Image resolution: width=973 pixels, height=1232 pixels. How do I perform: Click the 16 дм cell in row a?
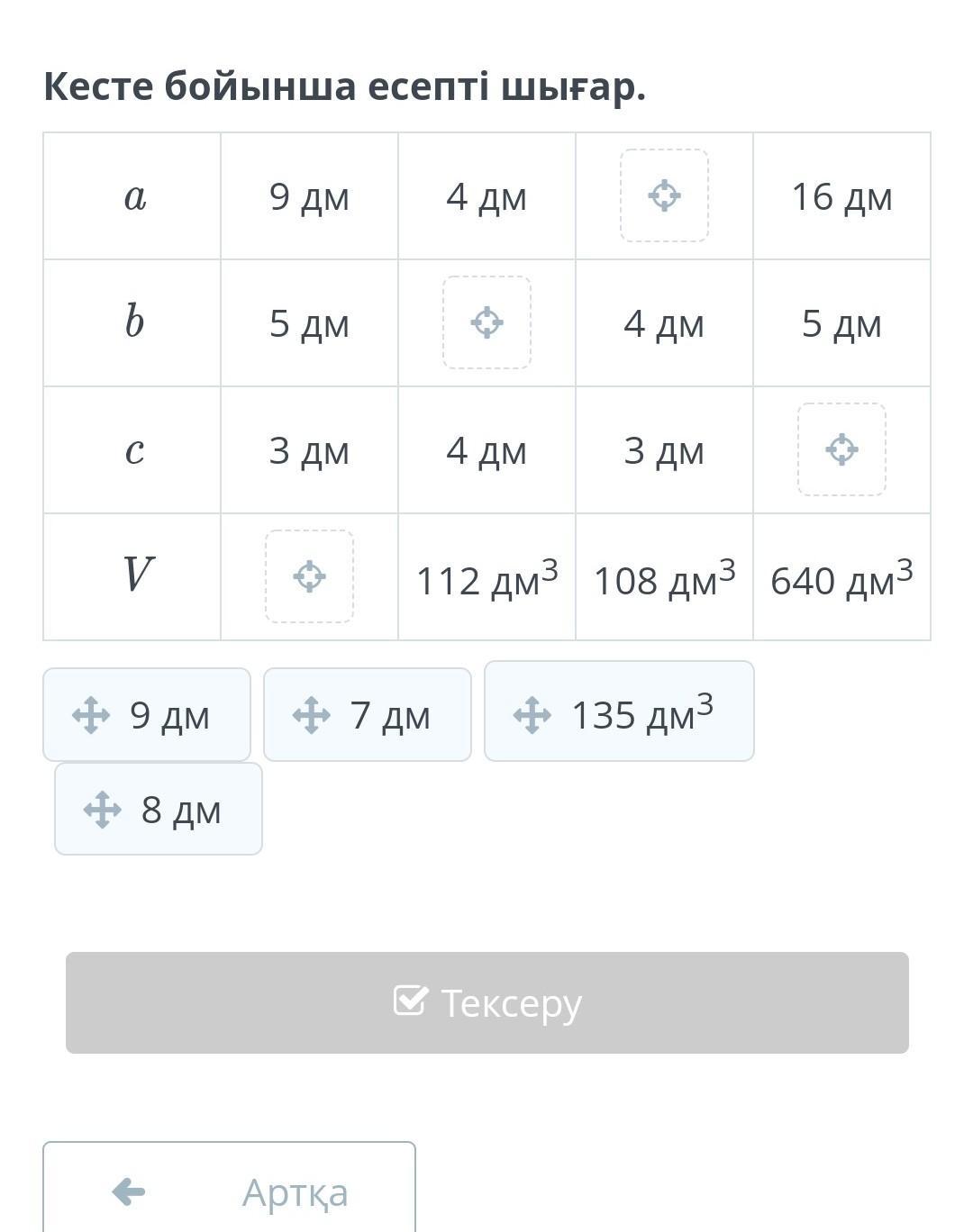[x=841, y=197]
